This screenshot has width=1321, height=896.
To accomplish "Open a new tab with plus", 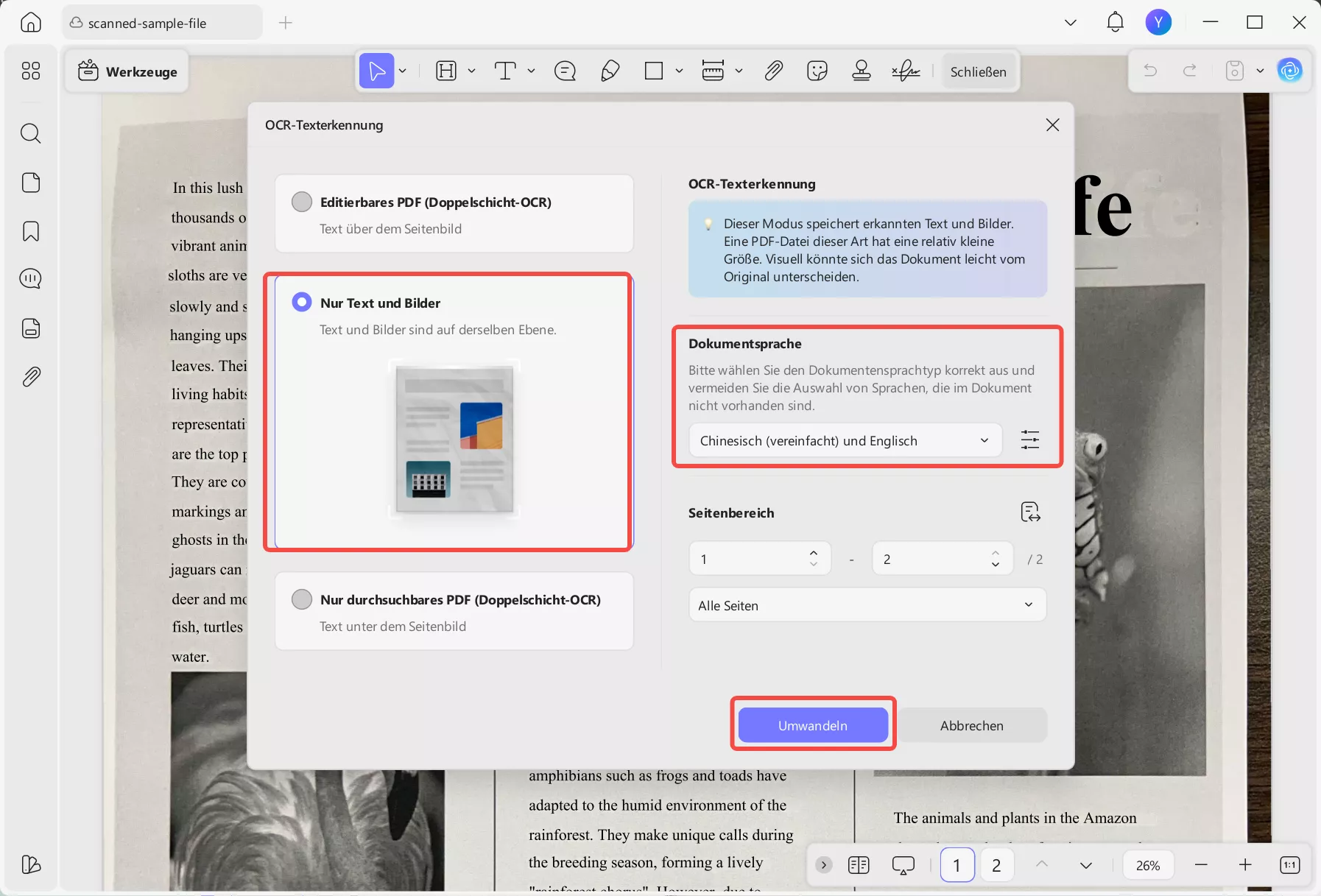I will [x=286, y=23].
